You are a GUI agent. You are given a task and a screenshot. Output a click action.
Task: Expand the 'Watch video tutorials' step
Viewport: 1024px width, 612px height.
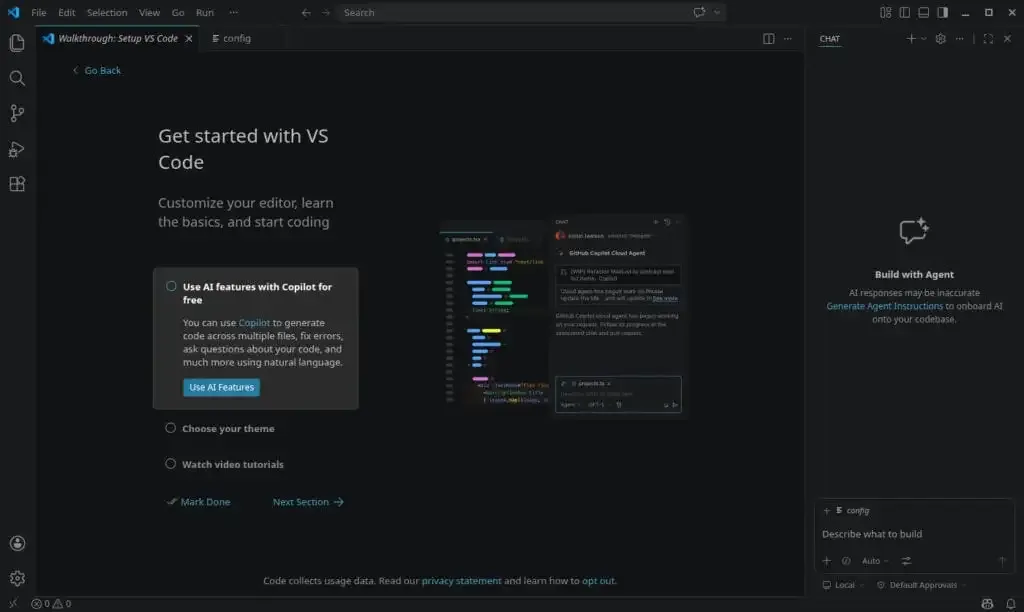click(x=232, y=464)
